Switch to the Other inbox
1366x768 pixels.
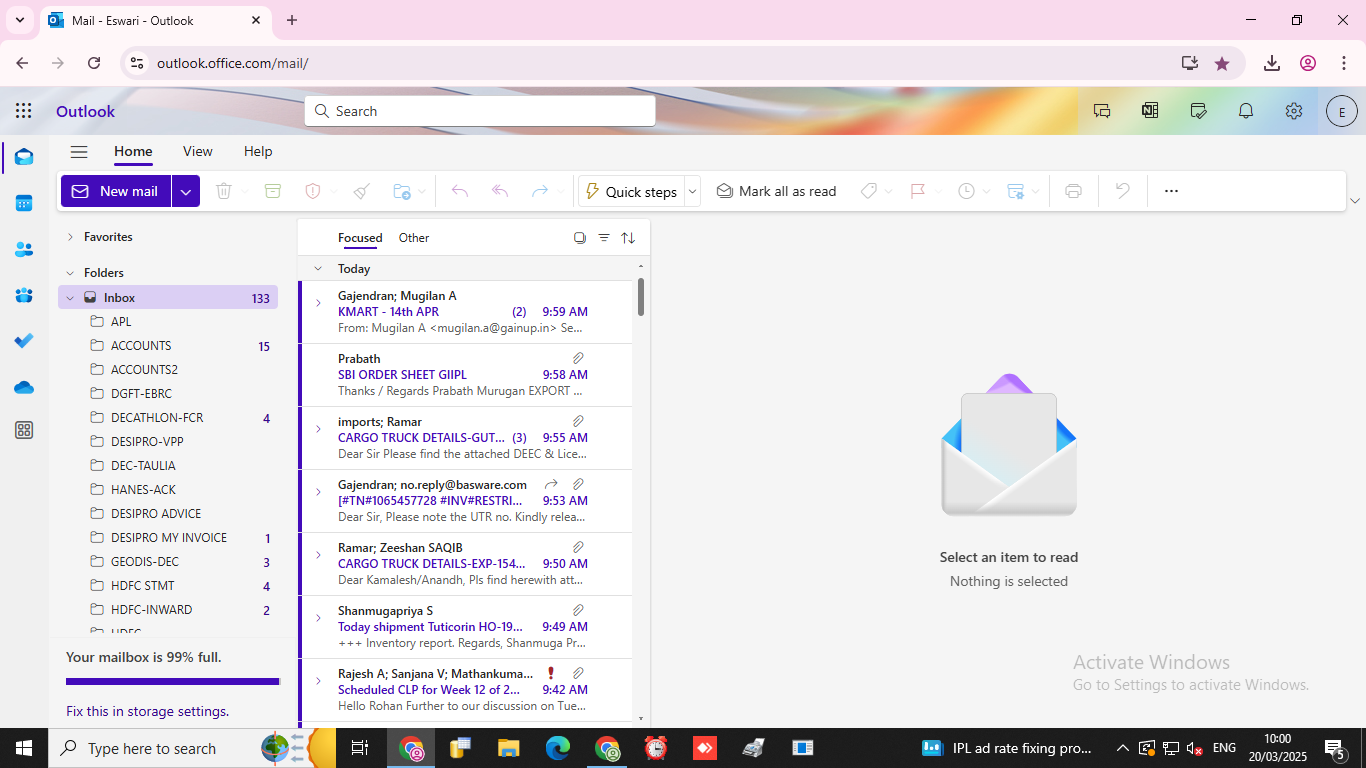(414, 238)
